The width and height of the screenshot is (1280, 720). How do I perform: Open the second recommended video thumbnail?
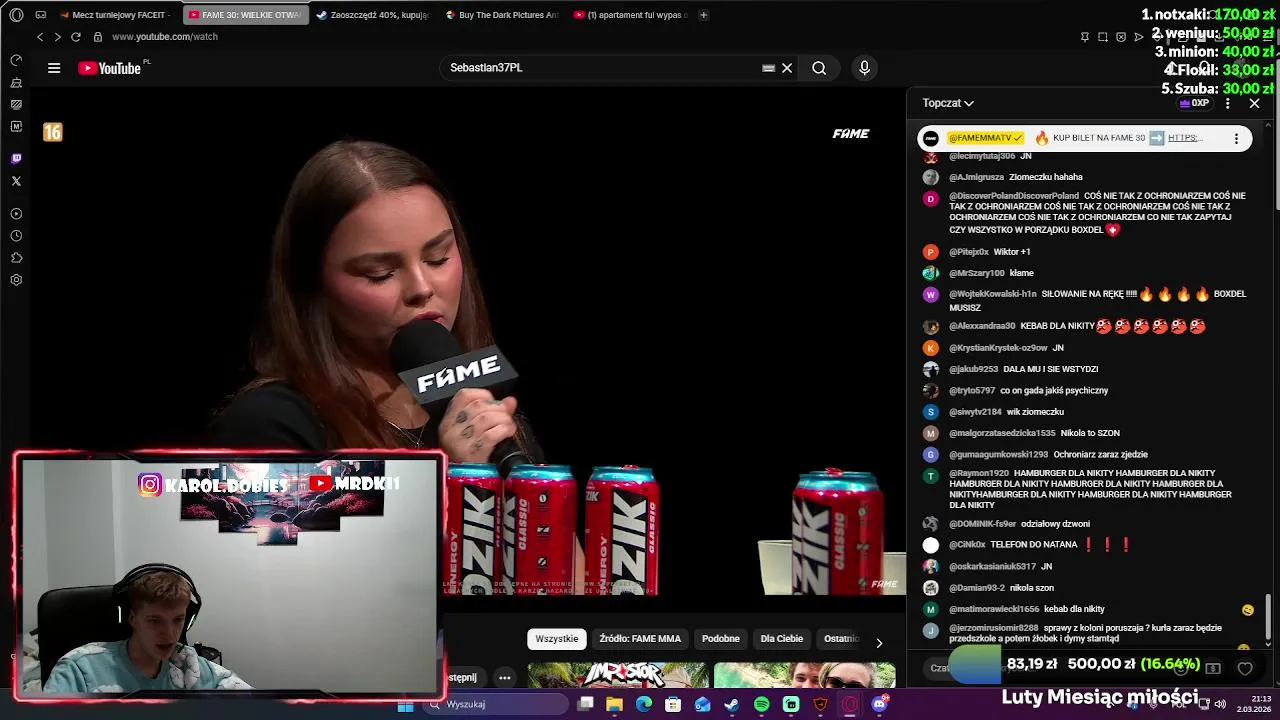805,675
